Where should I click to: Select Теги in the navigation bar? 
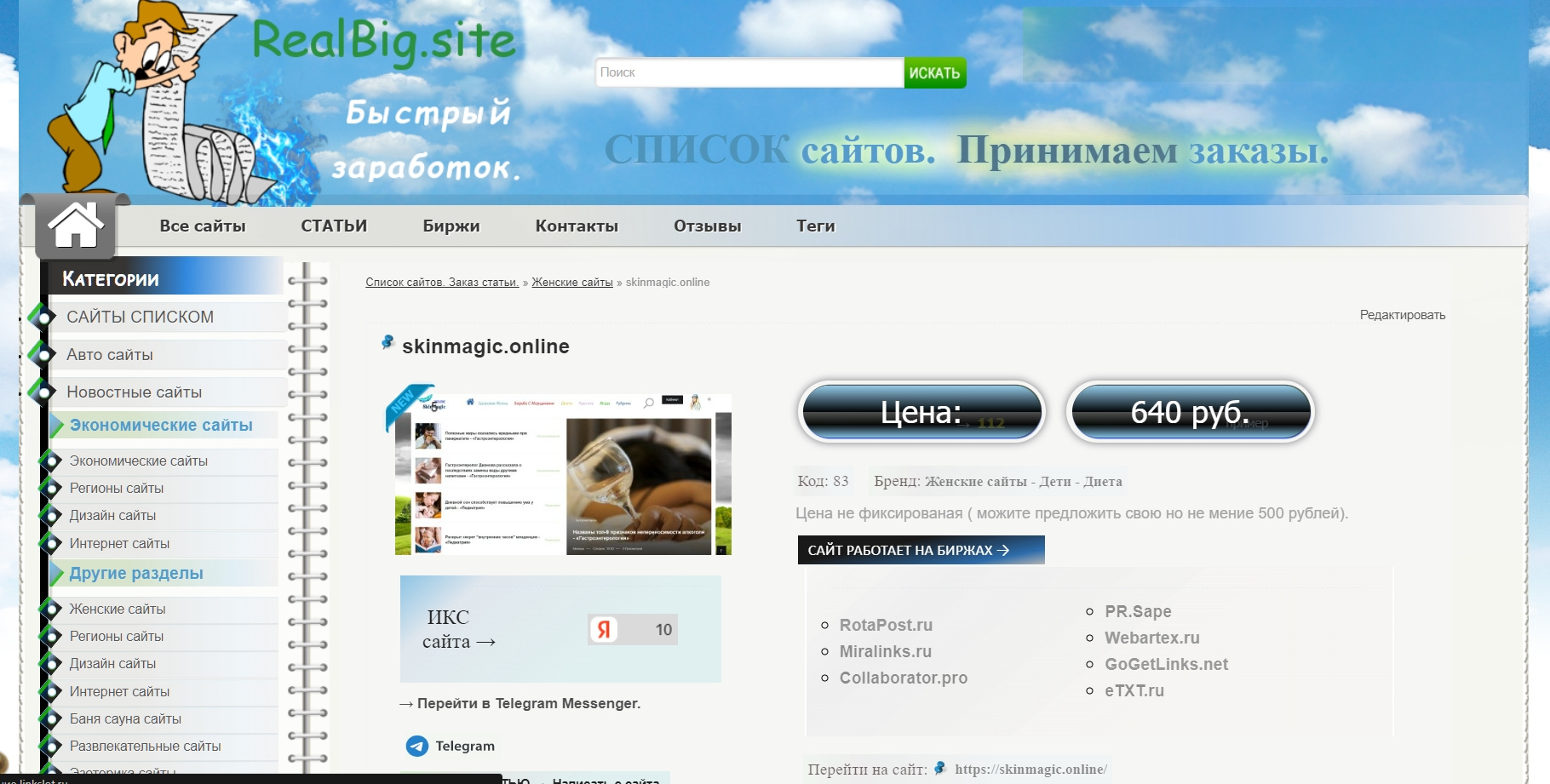click(816, 226)
